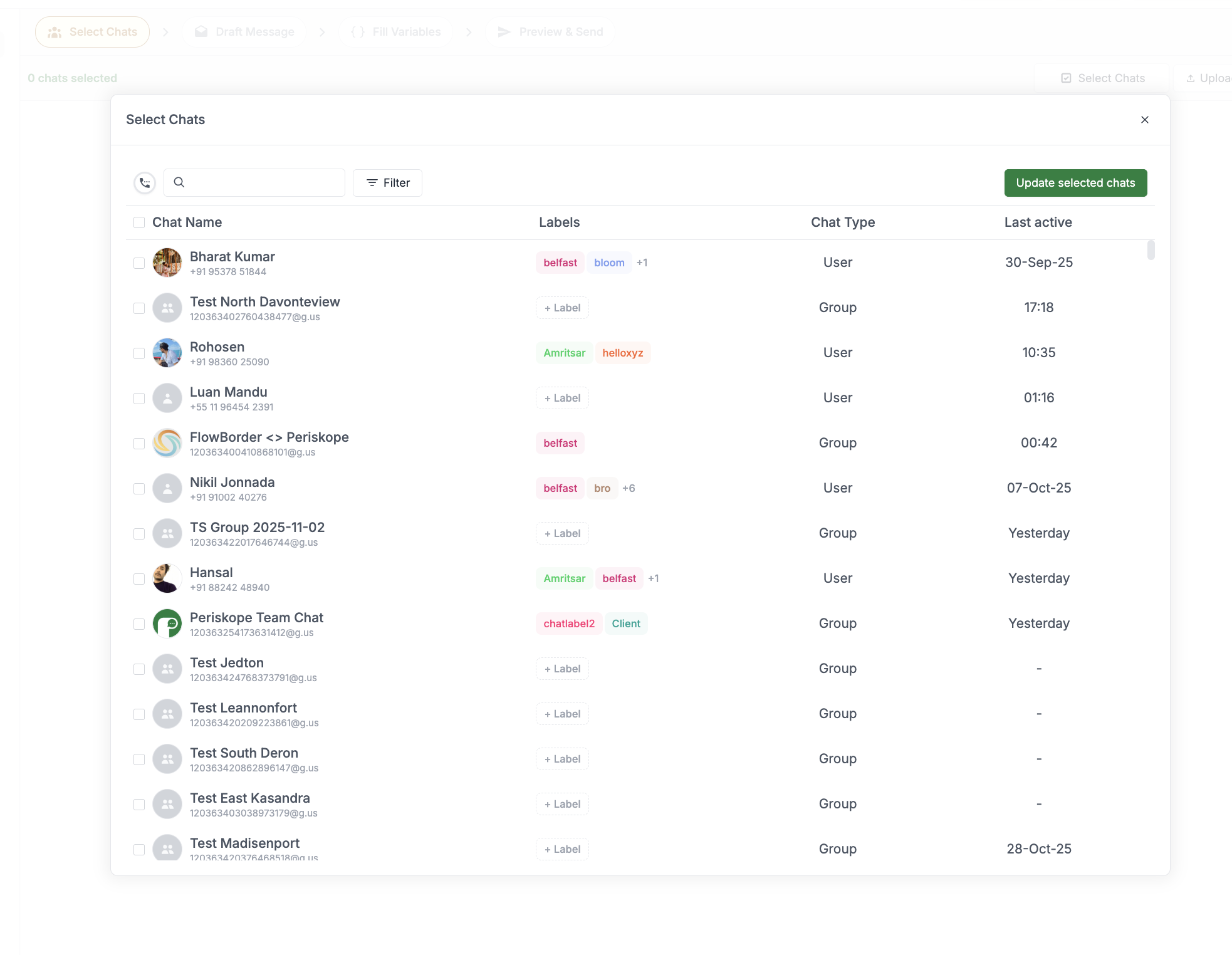This screenshot has height=955, width=1232.
Task: Check the Test Jedton group checkbox
Action: point(138,669)
